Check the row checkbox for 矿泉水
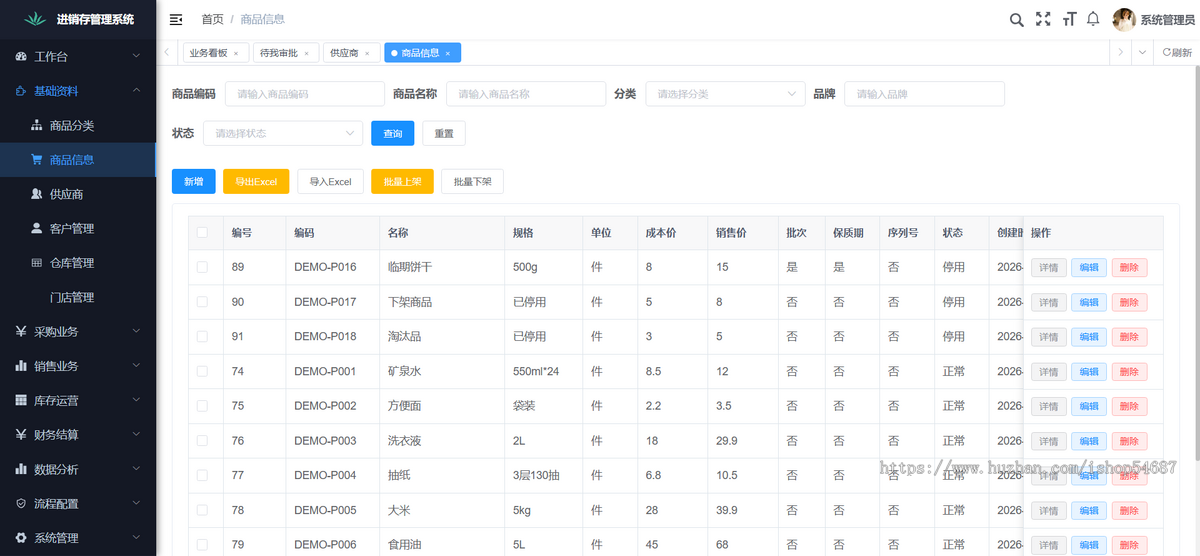Screen dimensions: 1200x556 click(202, 371)
